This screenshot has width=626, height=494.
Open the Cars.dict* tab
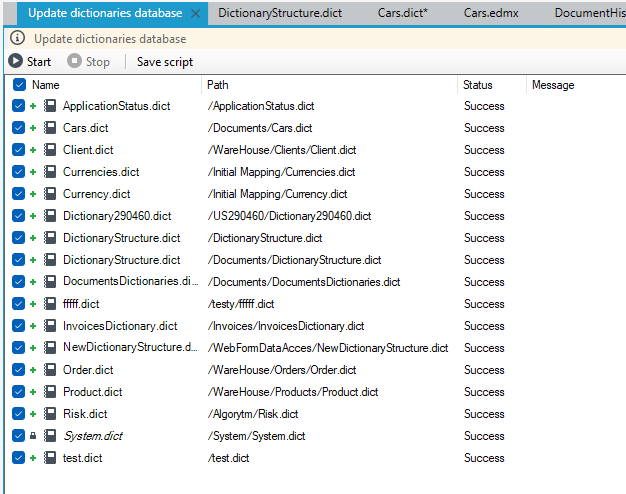[402, 13]
